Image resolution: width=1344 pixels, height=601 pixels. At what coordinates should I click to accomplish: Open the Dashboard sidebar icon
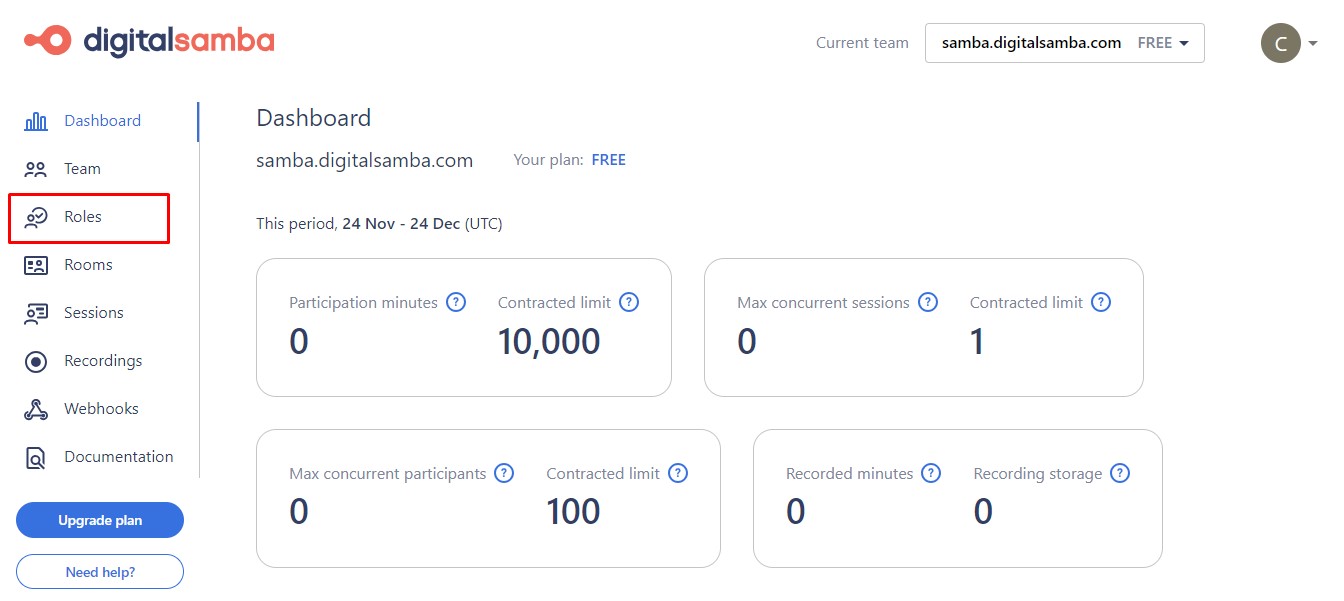(x=35, y=120)
